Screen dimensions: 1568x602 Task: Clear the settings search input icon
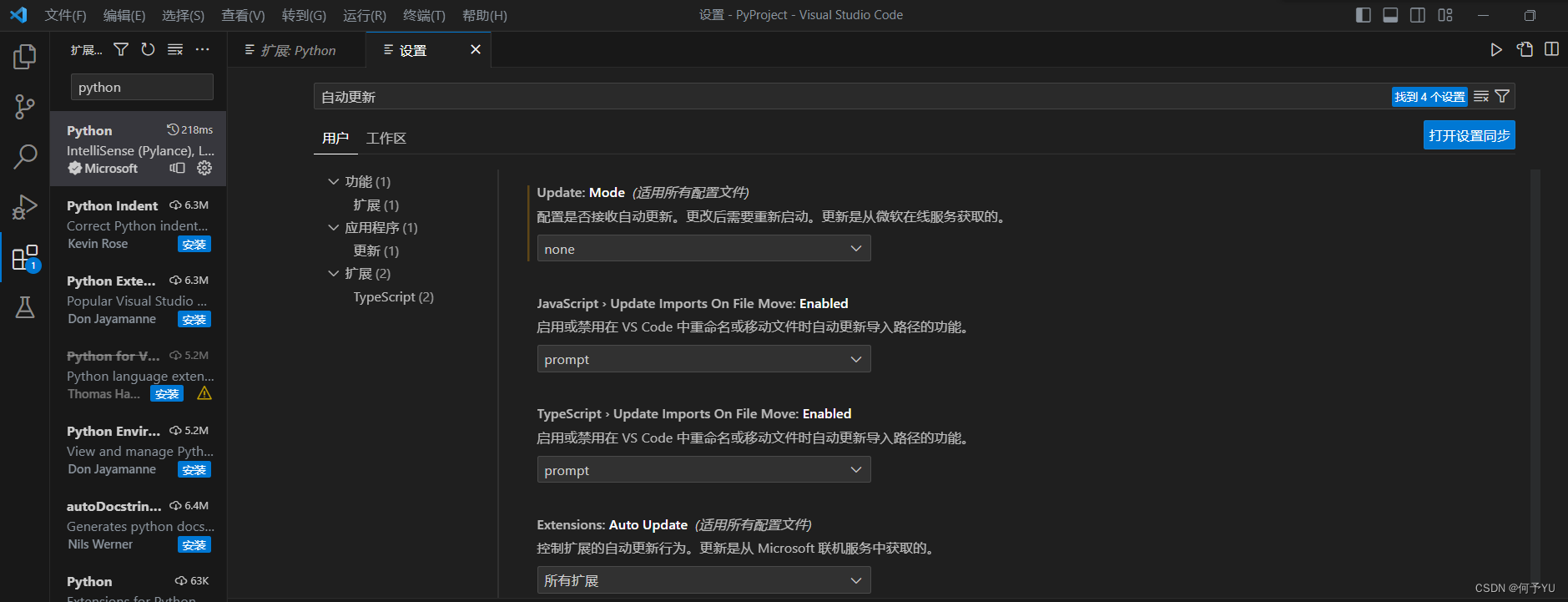(1481, 97)
